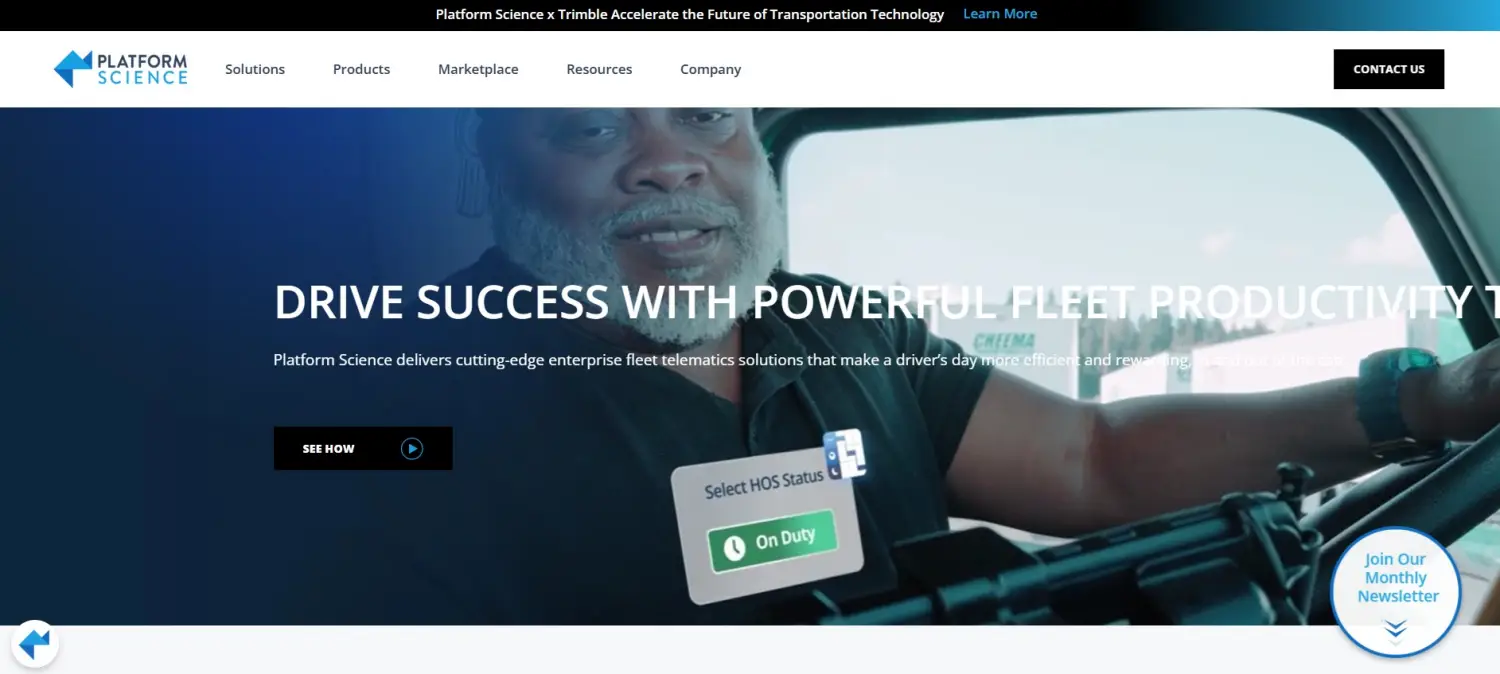
Task: Expand the Company navigation item
Action: [x=711, y=69]
